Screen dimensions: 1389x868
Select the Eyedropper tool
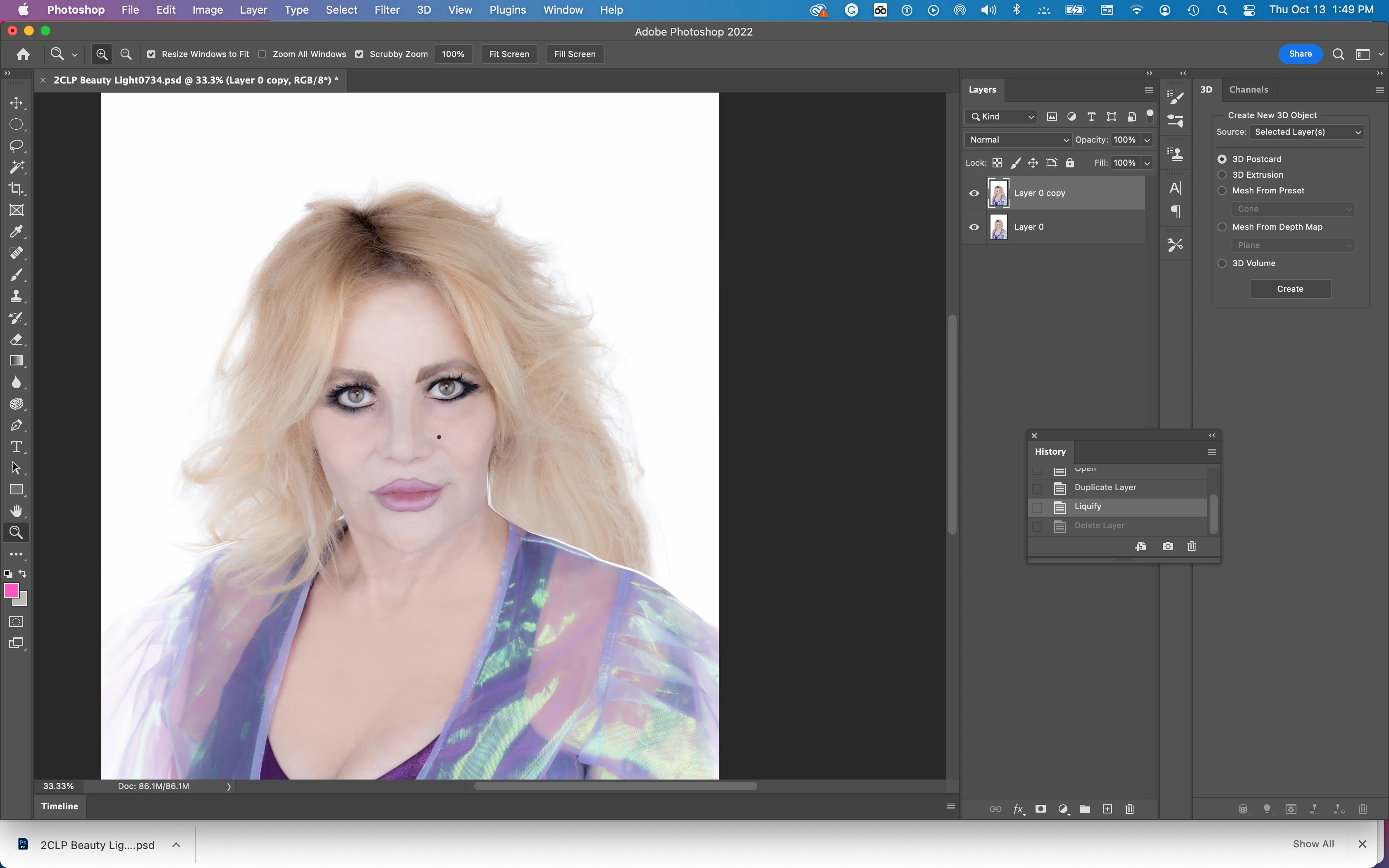(x=16, y=231)
